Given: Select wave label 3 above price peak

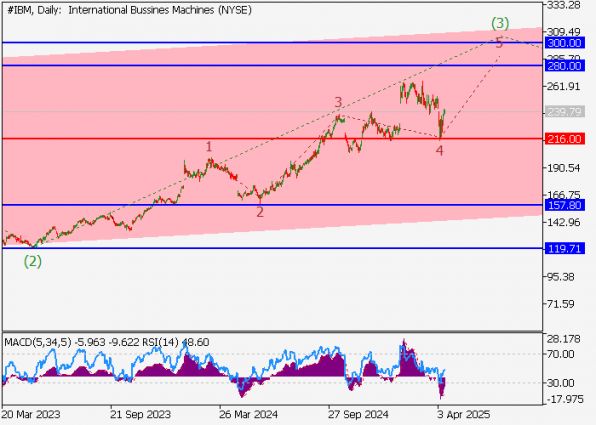Looking at the screenshot, I should tap(338, 102).
